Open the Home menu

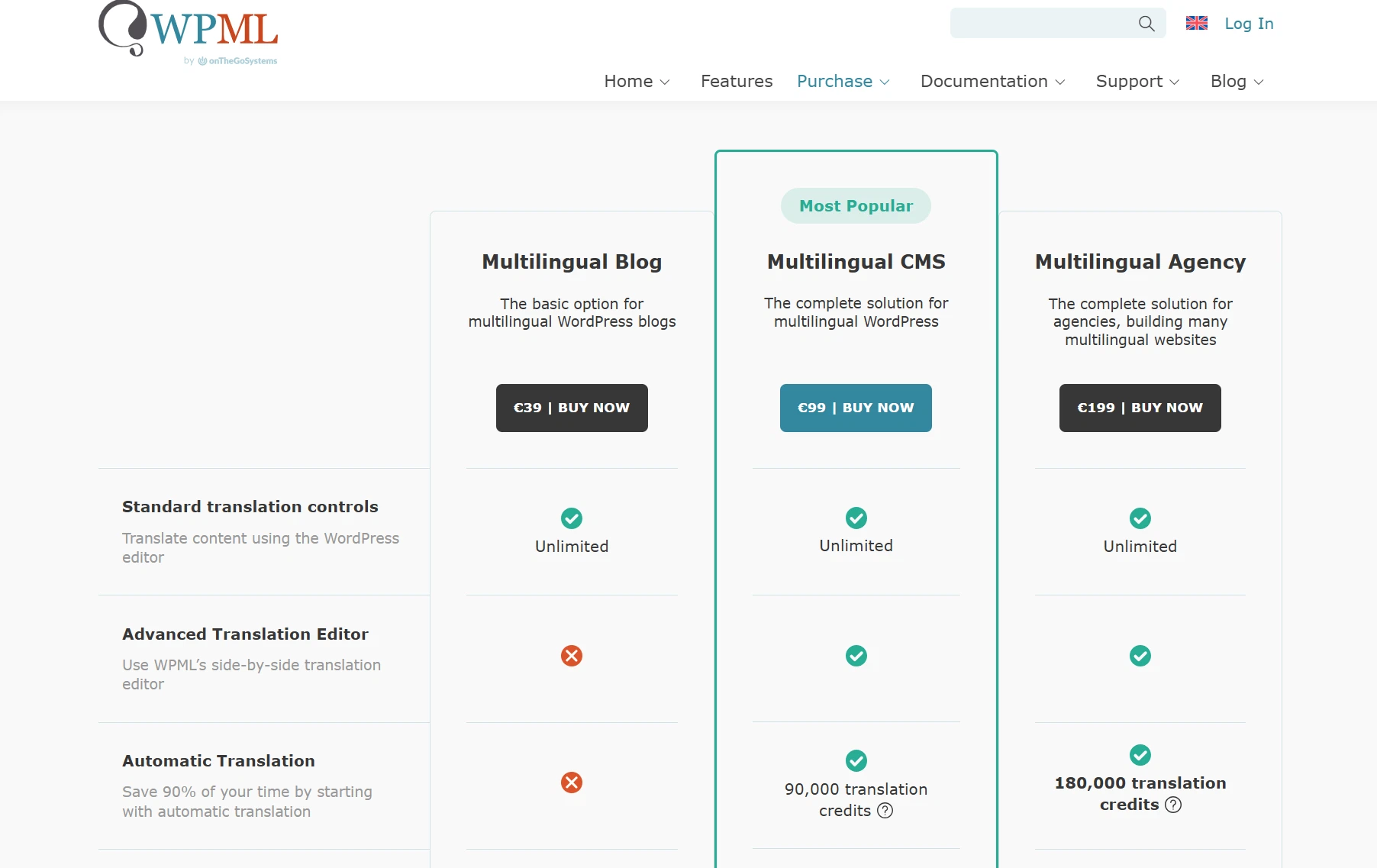point(637,81)
